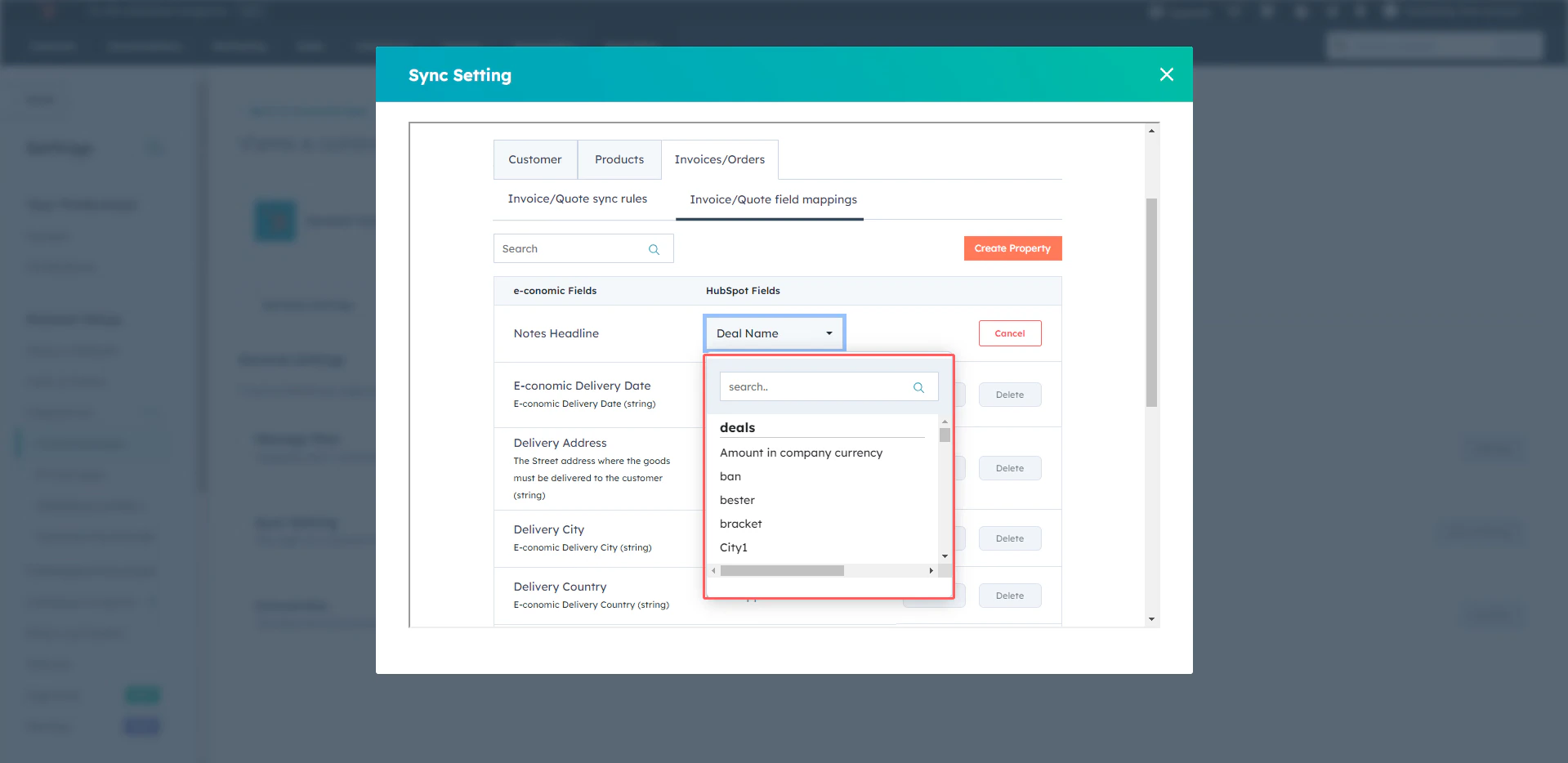1568x763 pixels.
Task: Collapse the expanded section chevron in the left sidebar
Action: [x=152, y=413]
